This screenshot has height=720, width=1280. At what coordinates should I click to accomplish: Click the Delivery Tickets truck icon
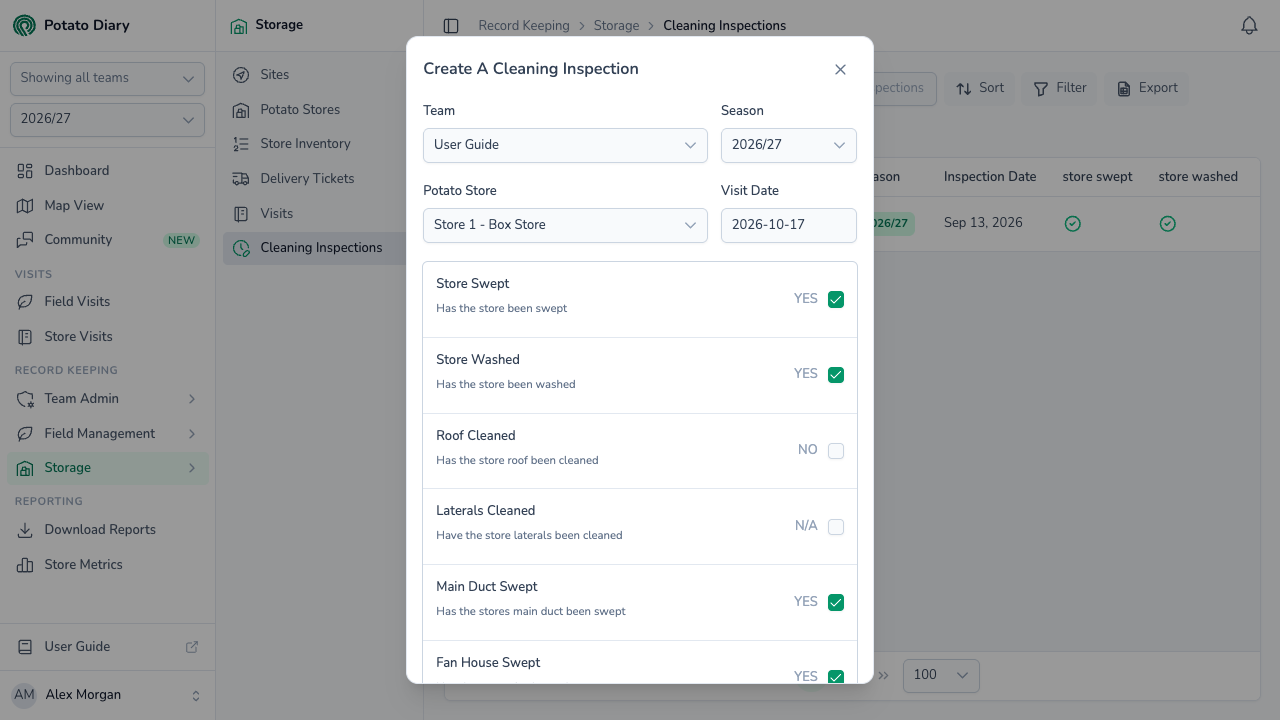241,179
